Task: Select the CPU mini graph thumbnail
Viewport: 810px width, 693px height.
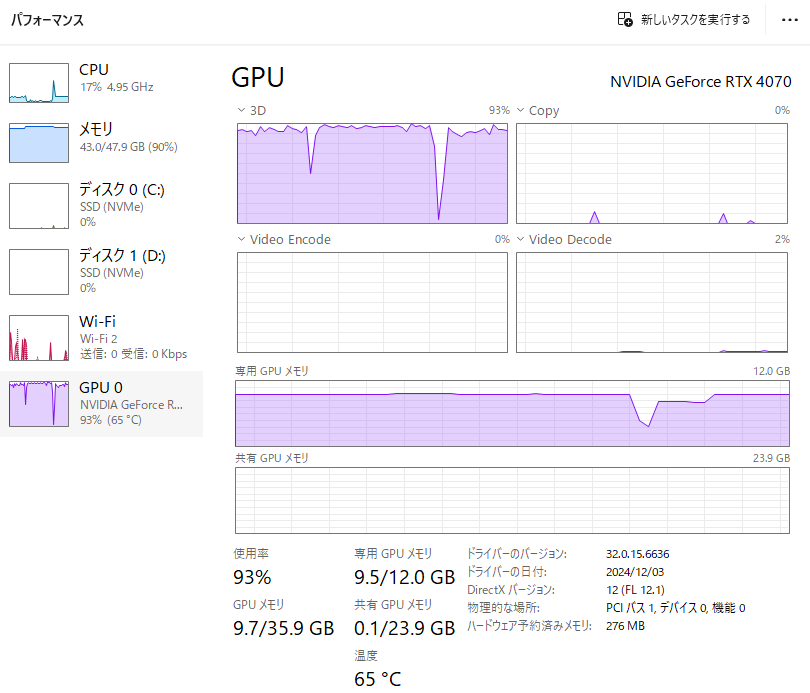Action: click(x=39, y=82)
